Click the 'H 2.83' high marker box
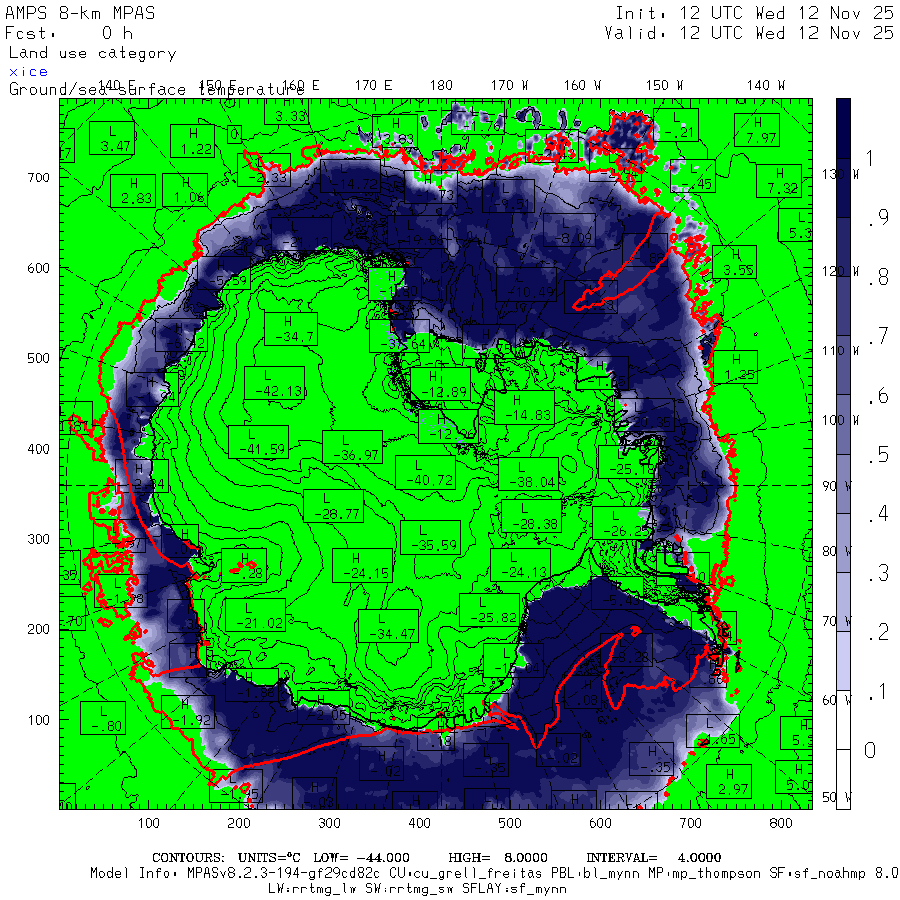 pos(133,191)
